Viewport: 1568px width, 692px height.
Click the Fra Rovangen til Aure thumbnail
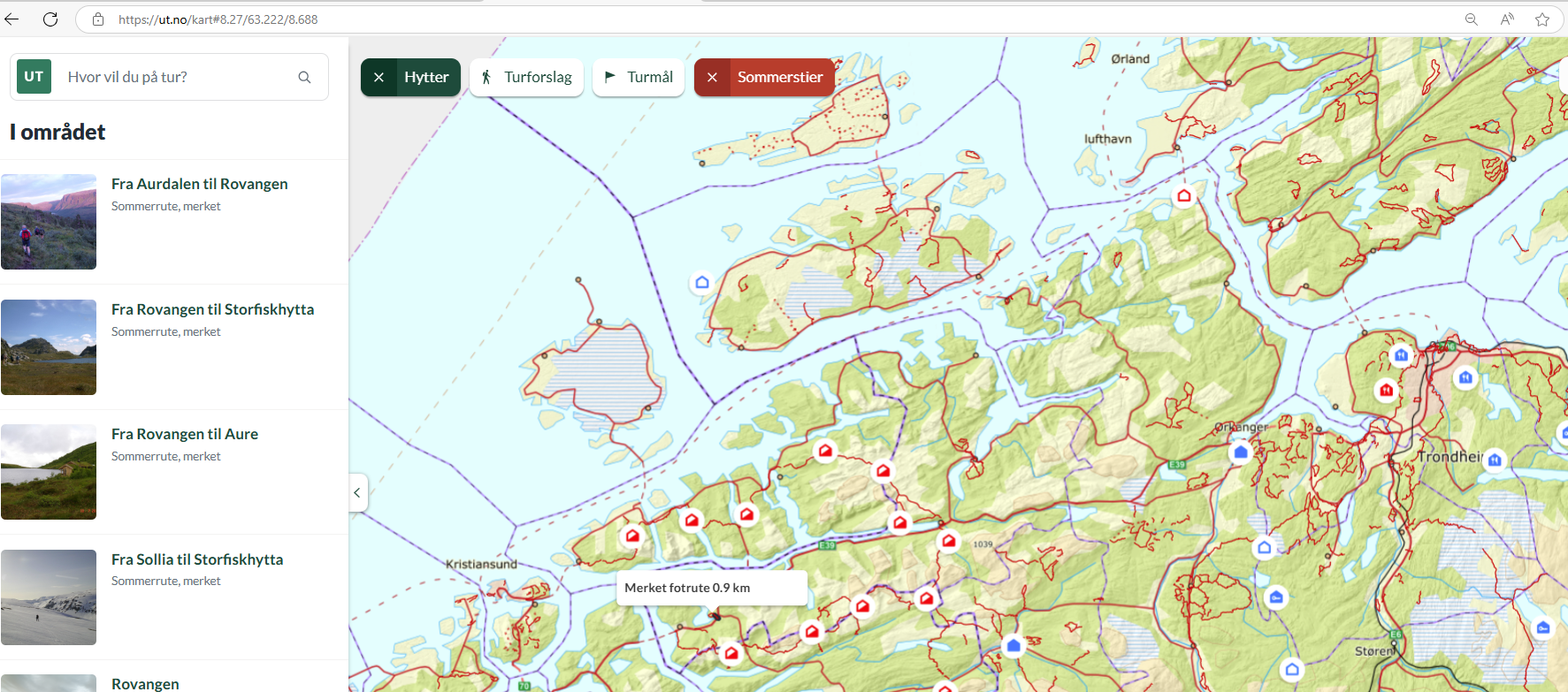pos(49,472)
